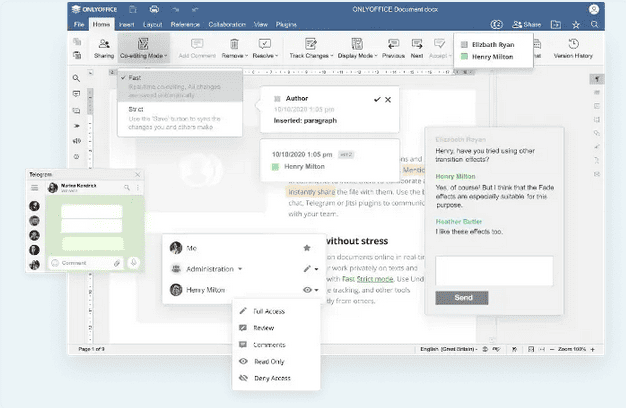626x408 pixels.
Task: Go to Next change
Action: (417, 48)
